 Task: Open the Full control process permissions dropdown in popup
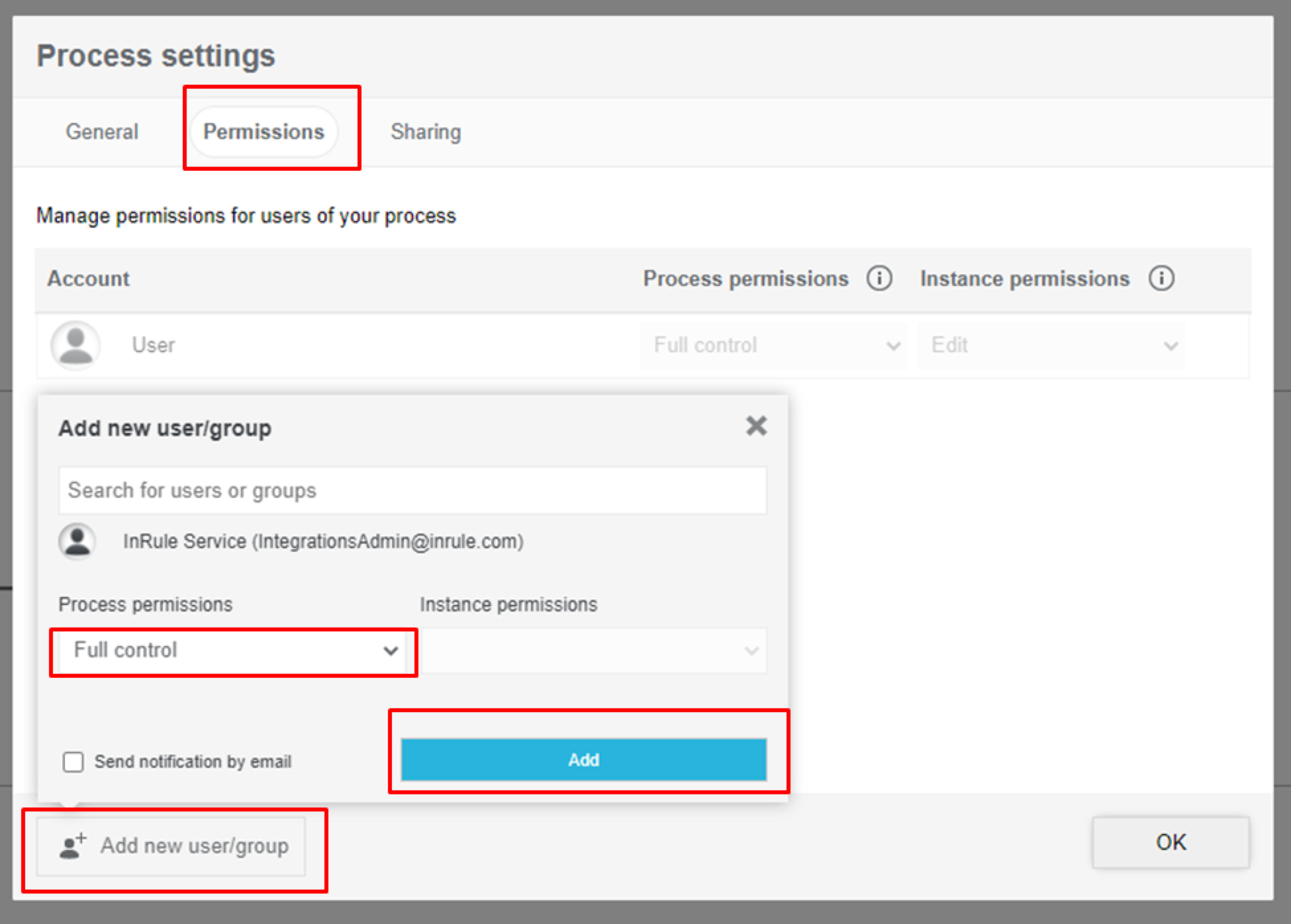tap(233, 651)
